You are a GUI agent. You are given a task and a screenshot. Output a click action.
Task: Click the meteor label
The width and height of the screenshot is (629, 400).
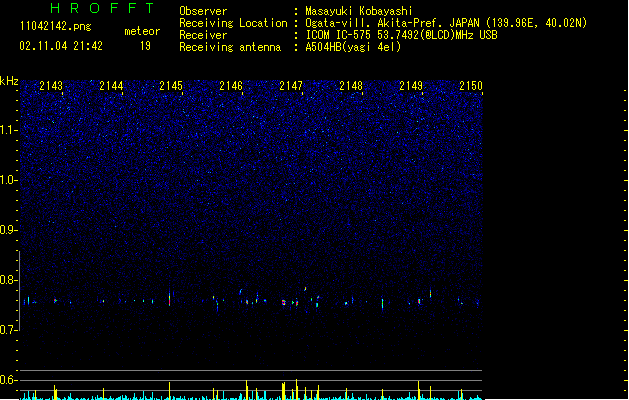point(142,31)
